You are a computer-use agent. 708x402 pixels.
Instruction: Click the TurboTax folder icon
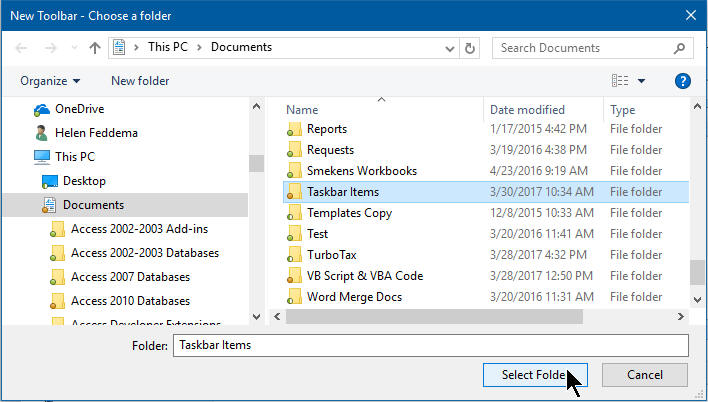point(294,255)
